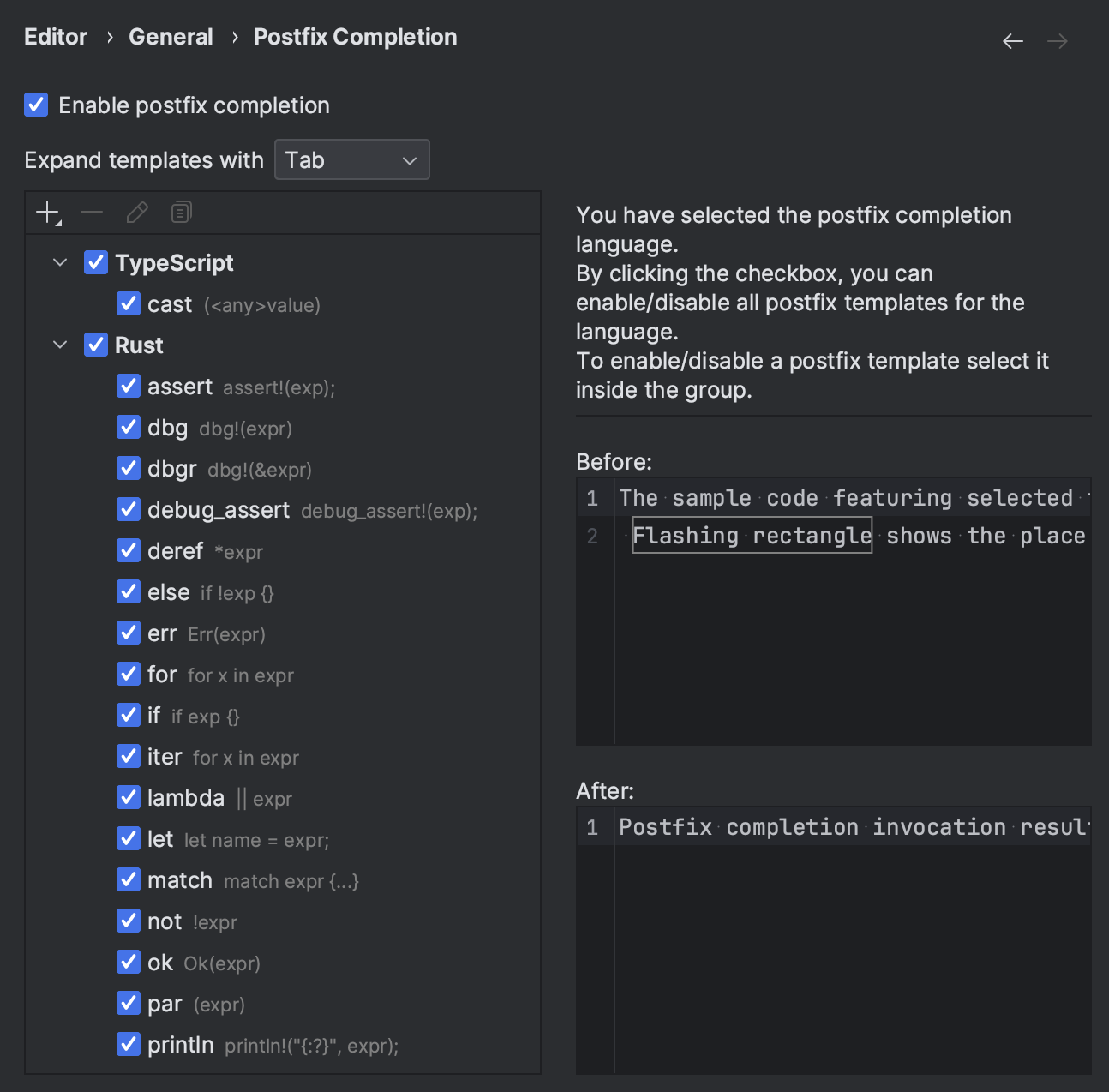The height and width of the screenshot is (1092, 1109).
Task: Uncheck the println template checkbox
Action: tap(128, 1044)
